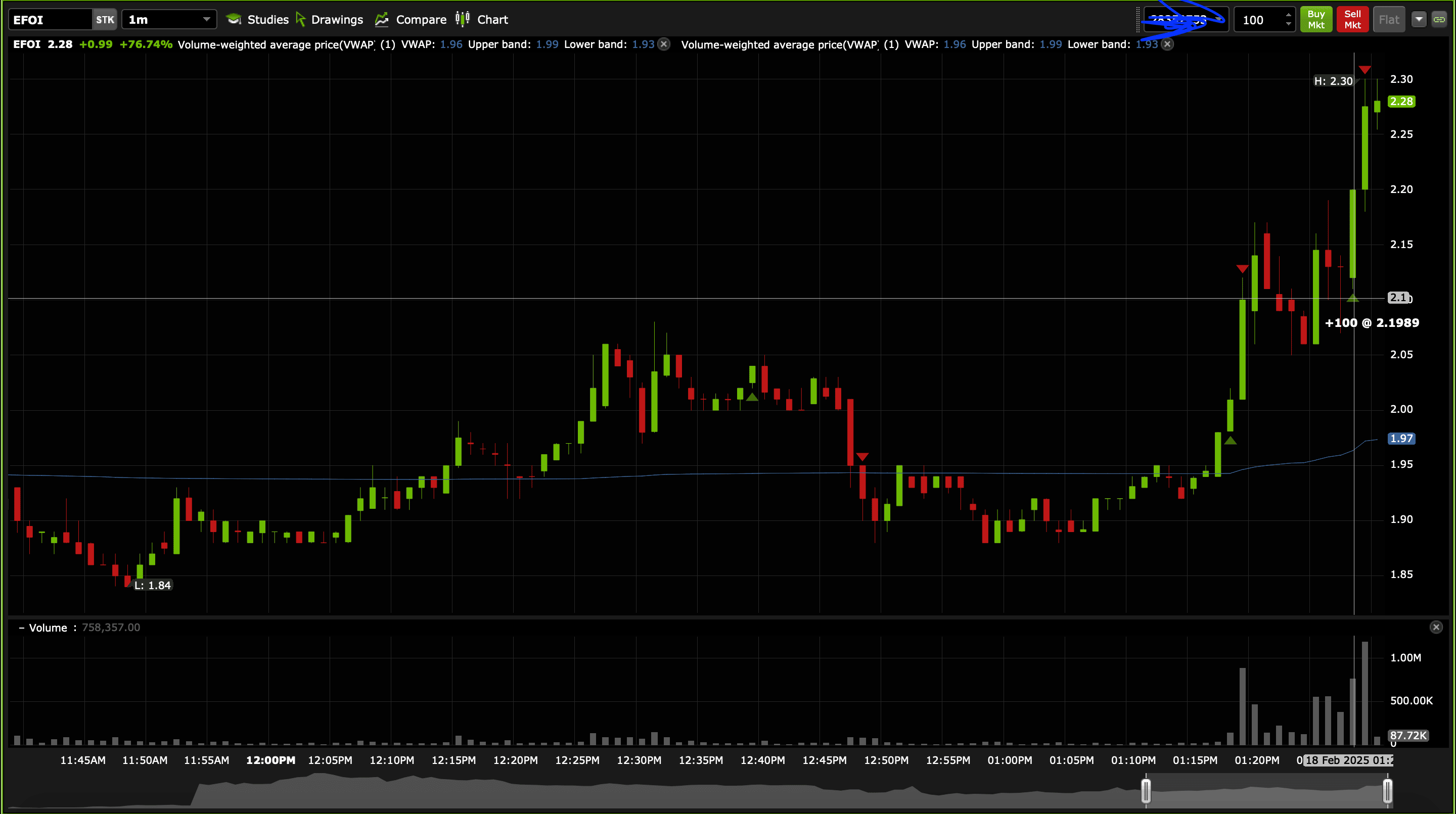Screen dimensions: 1456x814
Task: Increase quantity with up stepper arrow
Action: point(1288,15)
